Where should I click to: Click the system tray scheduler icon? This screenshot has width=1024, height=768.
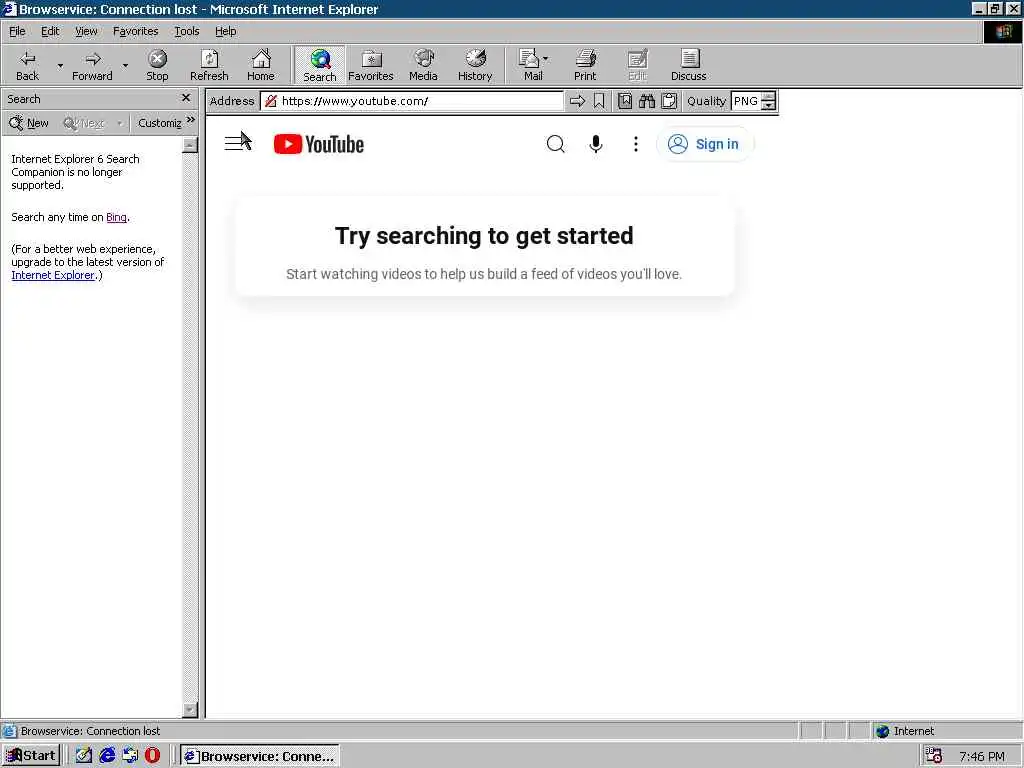pyautogui.click(x=934, y=756)
